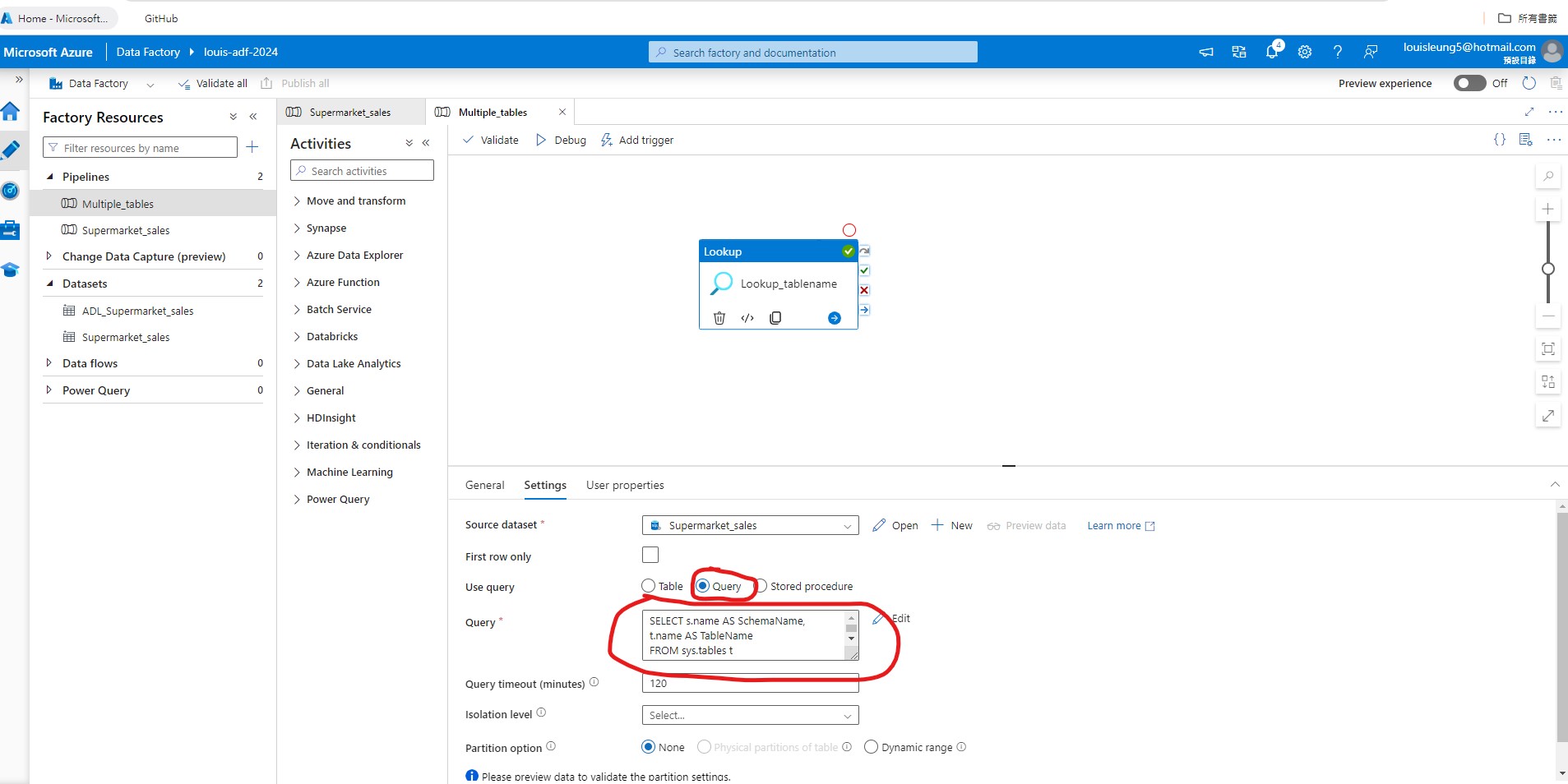The image size is (1568, 784).
Task: Clone the Lookup activity with copy icon
Action: tap(775, 318)
